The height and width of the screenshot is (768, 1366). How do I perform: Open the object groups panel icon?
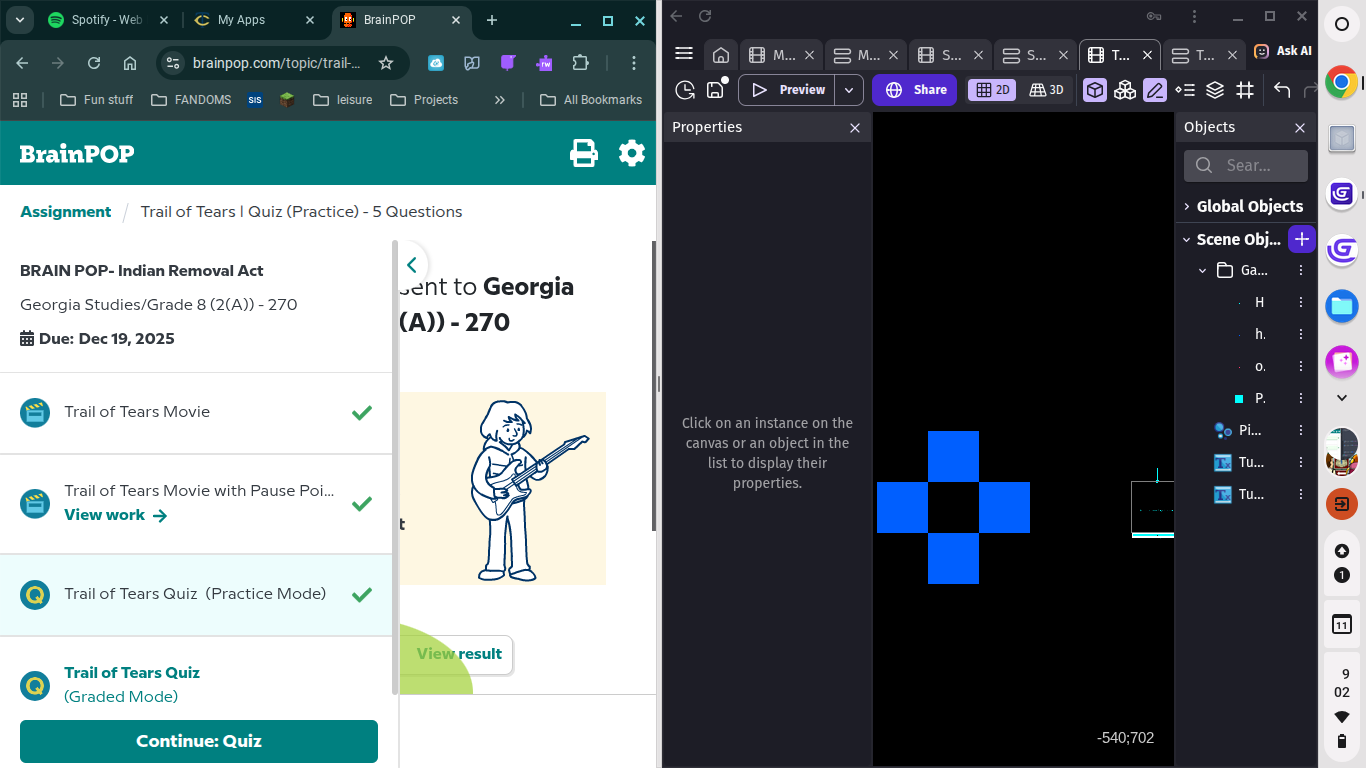[1125, 90]
